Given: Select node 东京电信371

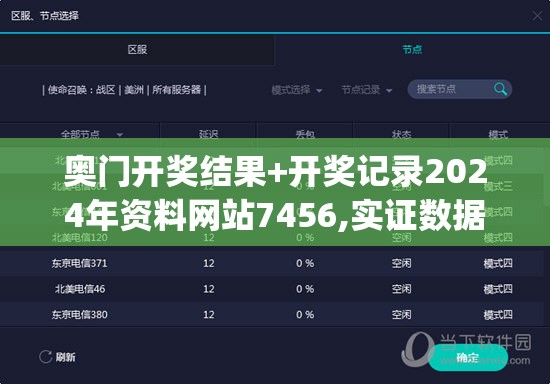Looking at the screenshot, I should [x=80, y=263].
